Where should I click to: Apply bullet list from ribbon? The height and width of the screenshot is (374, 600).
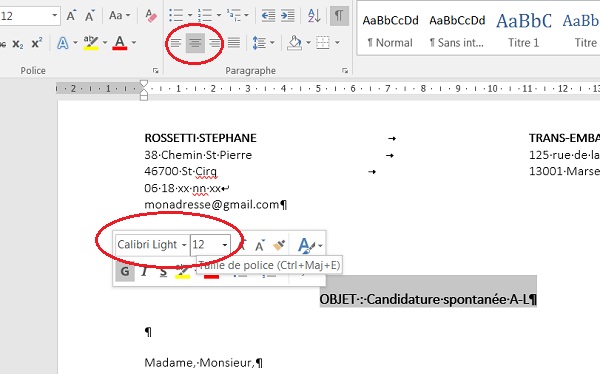pyautogui.click(x=176, y=16)
